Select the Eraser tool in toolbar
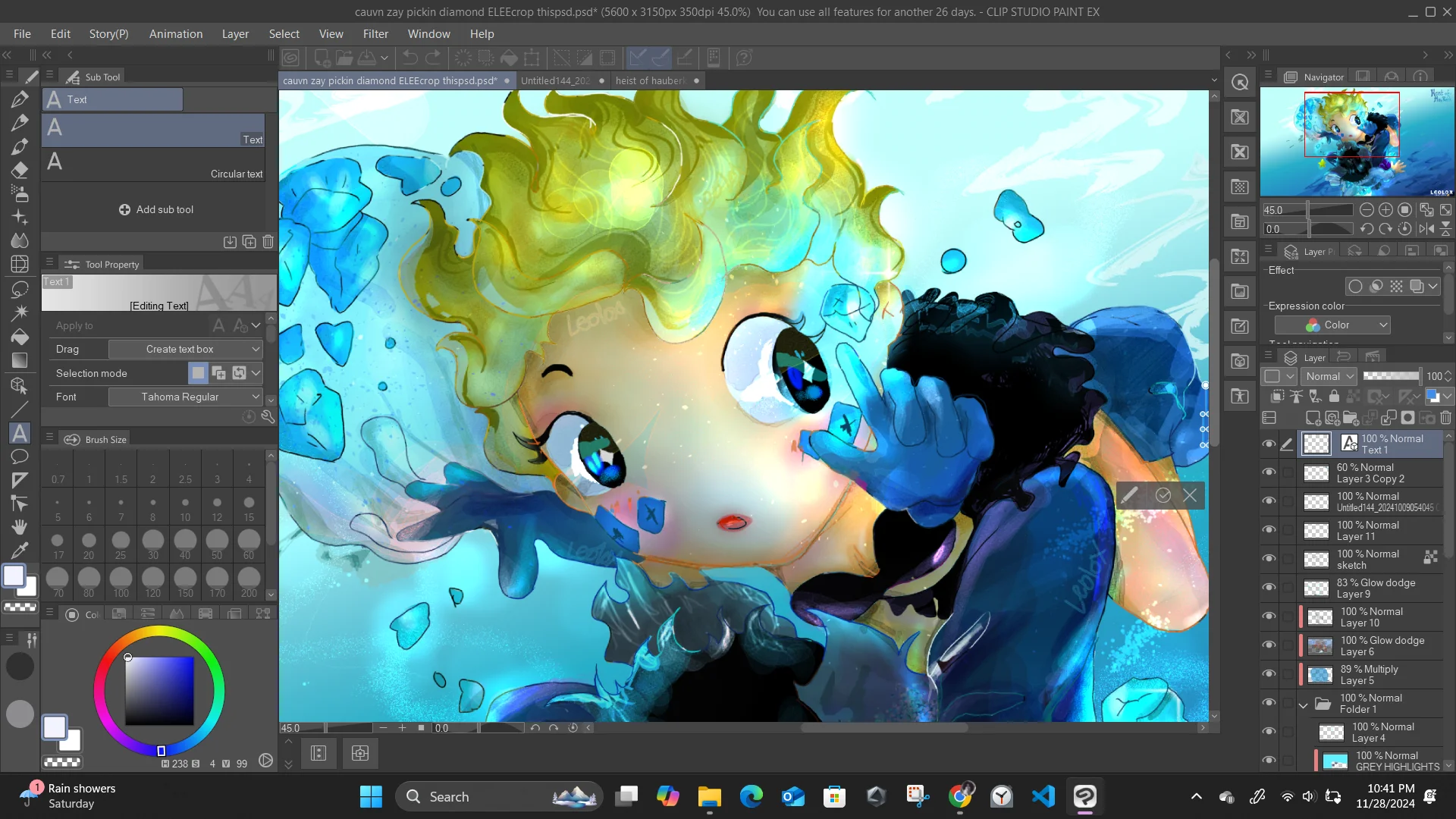Viewport: 1456px width, 819px height. point(20,170)
